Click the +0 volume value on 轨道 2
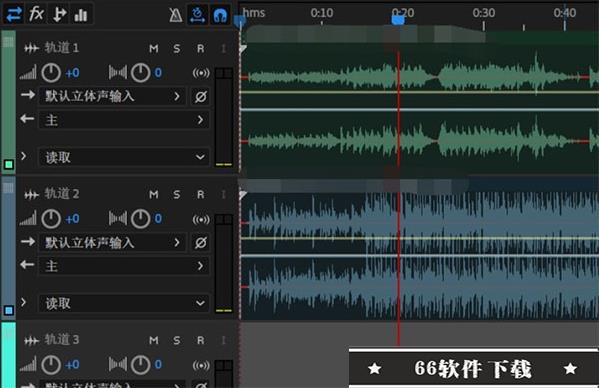The image size is (599, 388). [x=72, y=219]
